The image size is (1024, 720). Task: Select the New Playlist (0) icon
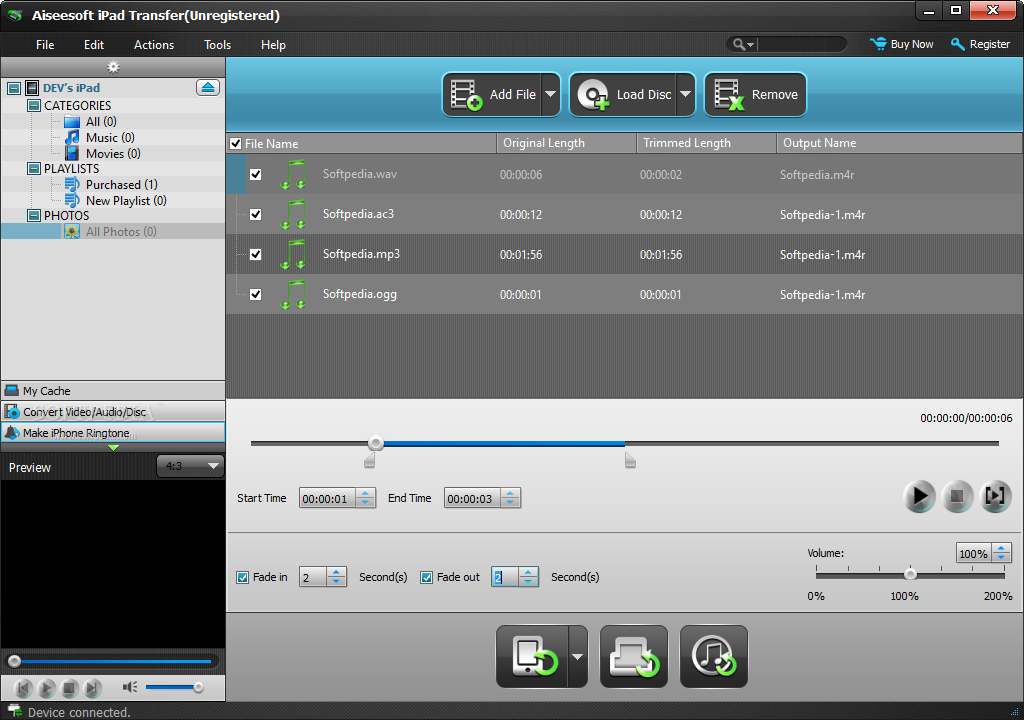click(72, 201)
